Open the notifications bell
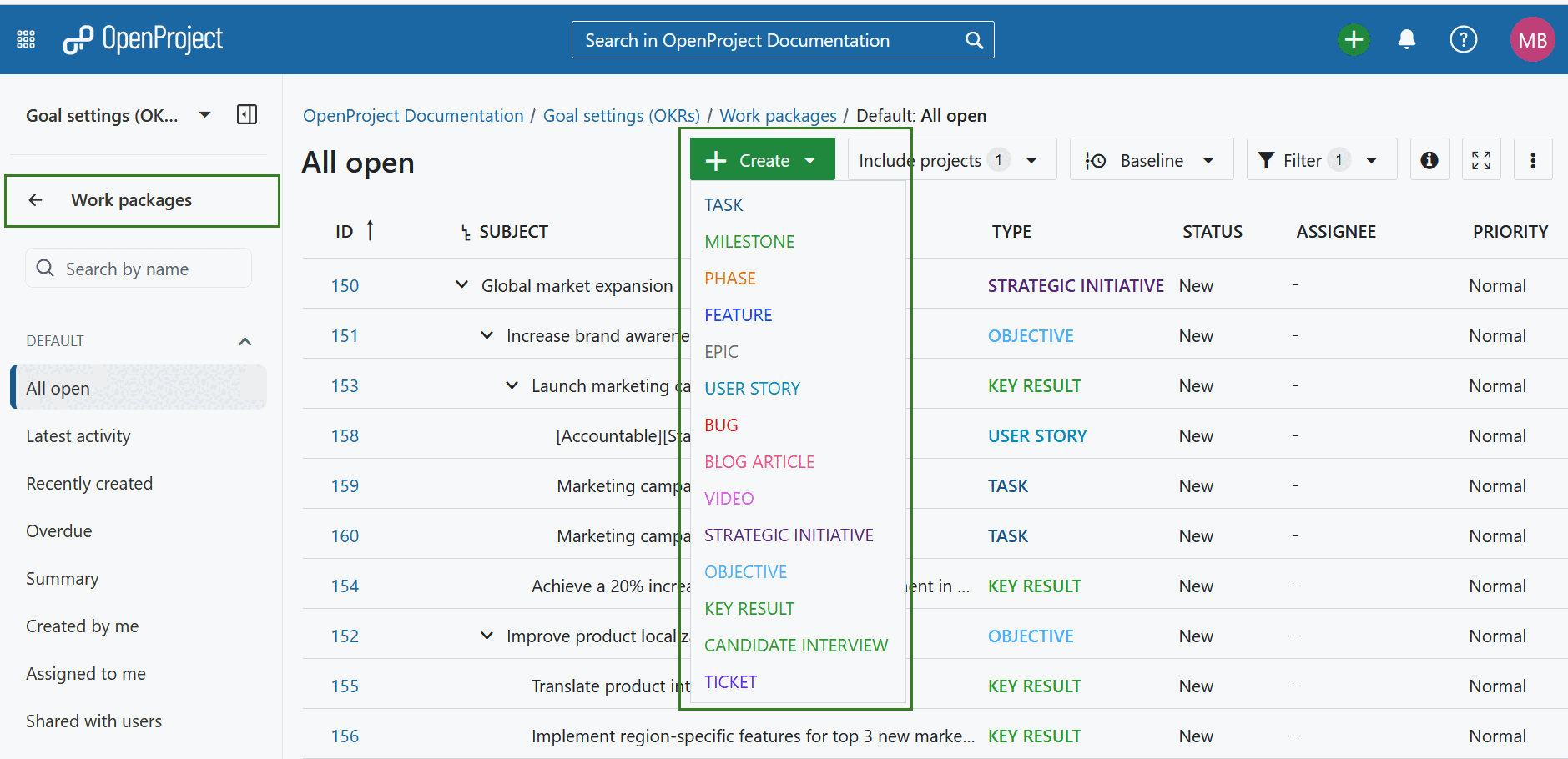The width and height of the screenshot is (1568, 759). click(x=1407, y=38)
